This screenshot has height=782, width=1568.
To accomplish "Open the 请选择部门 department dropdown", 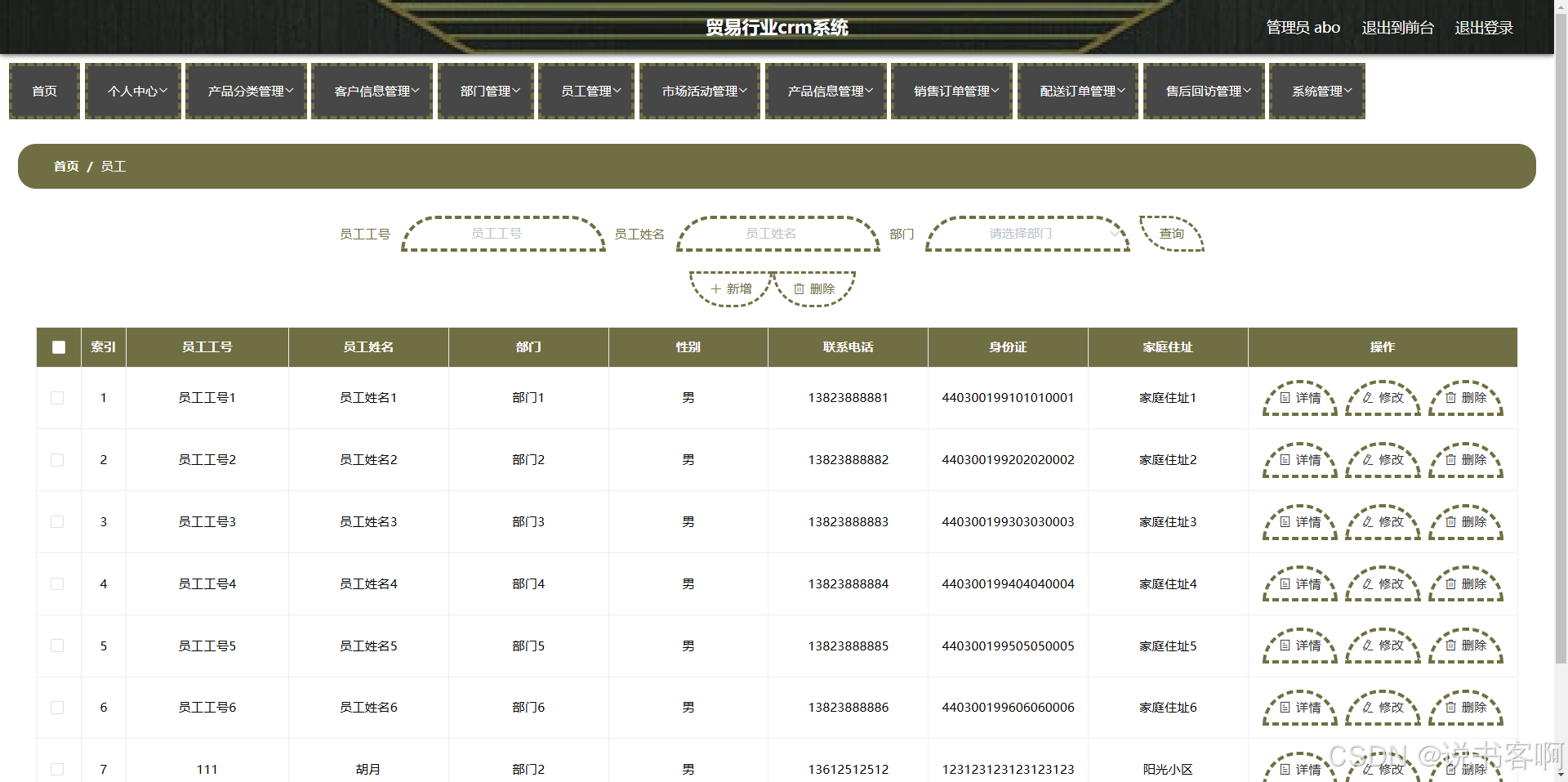I will (1027, 234).
